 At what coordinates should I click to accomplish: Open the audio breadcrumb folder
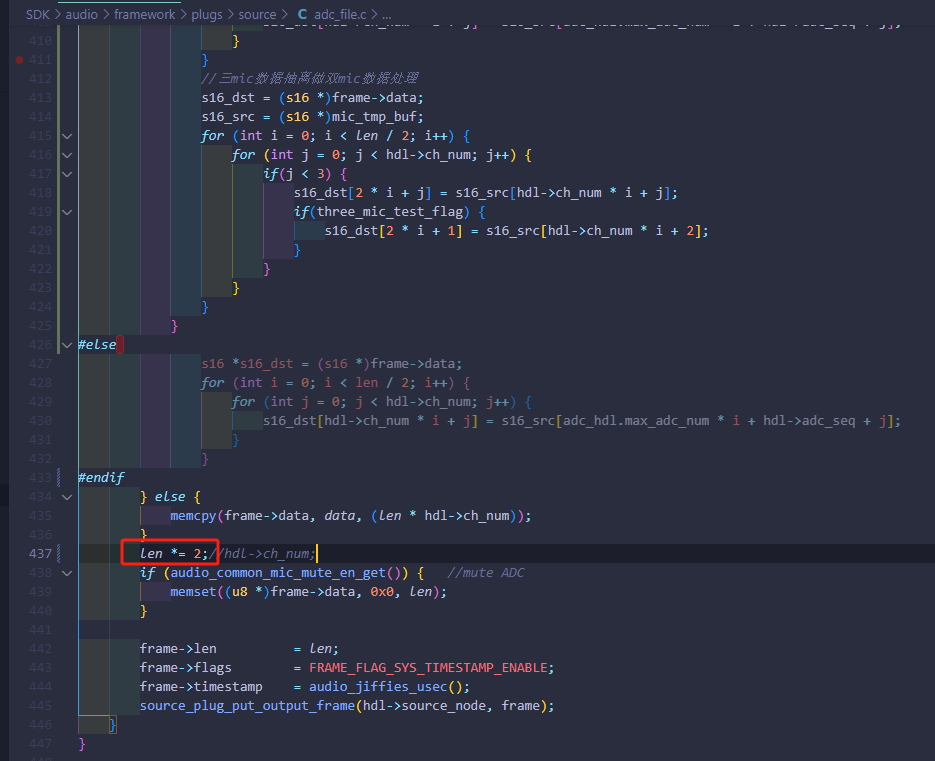[82, 14]
